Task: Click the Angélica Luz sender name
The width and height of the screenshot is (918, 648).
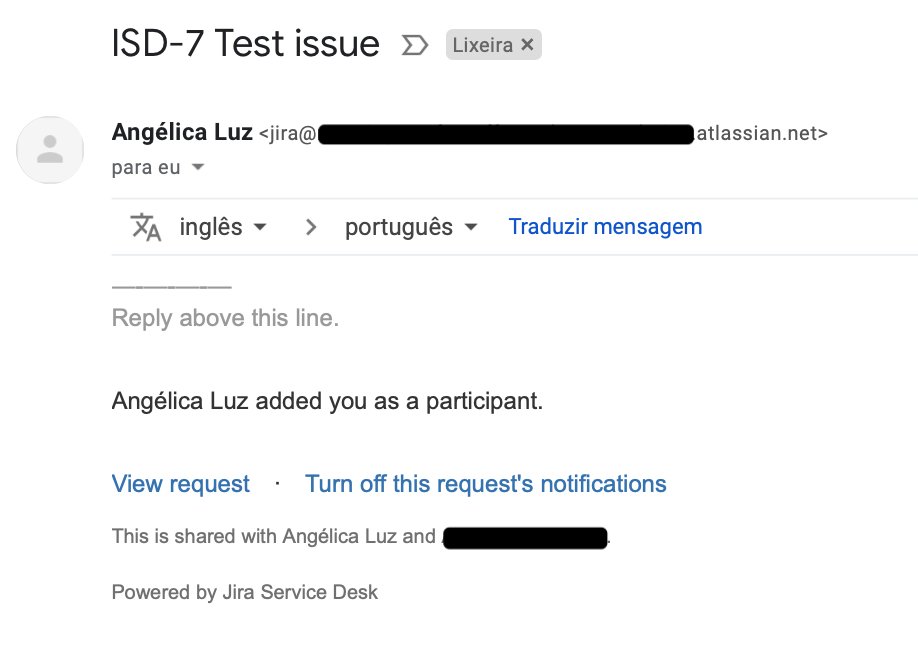Action: click(x=180, y=132)
